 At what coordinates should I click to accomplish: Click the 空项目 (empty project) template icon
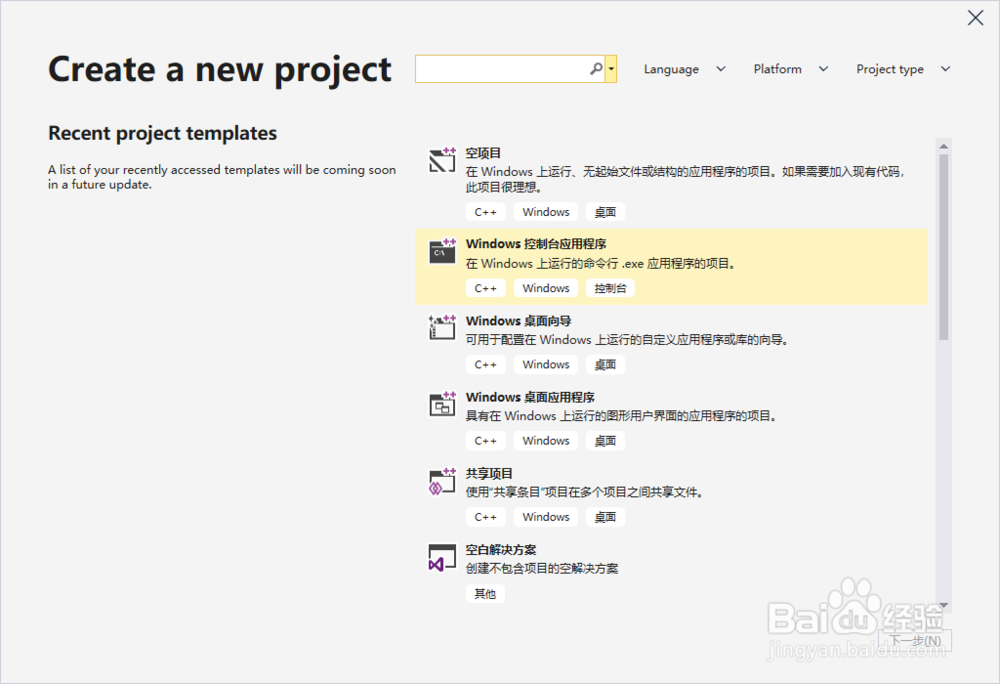pyautogui.click(x=442, y=159)
